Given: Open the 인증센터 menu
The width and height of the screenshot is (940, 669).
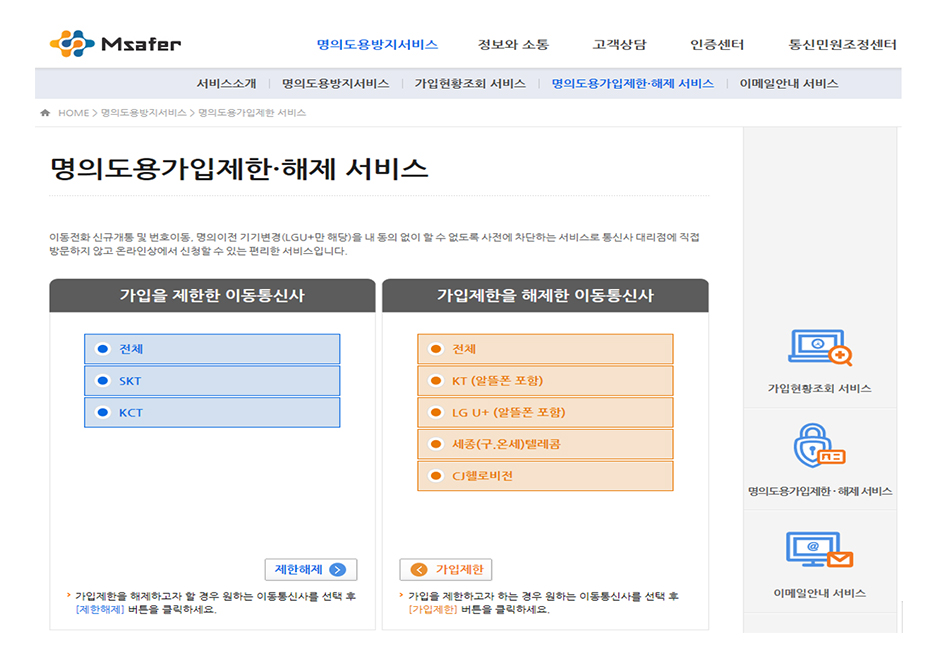Looking at the screenshot, I should tap(715, 44).
